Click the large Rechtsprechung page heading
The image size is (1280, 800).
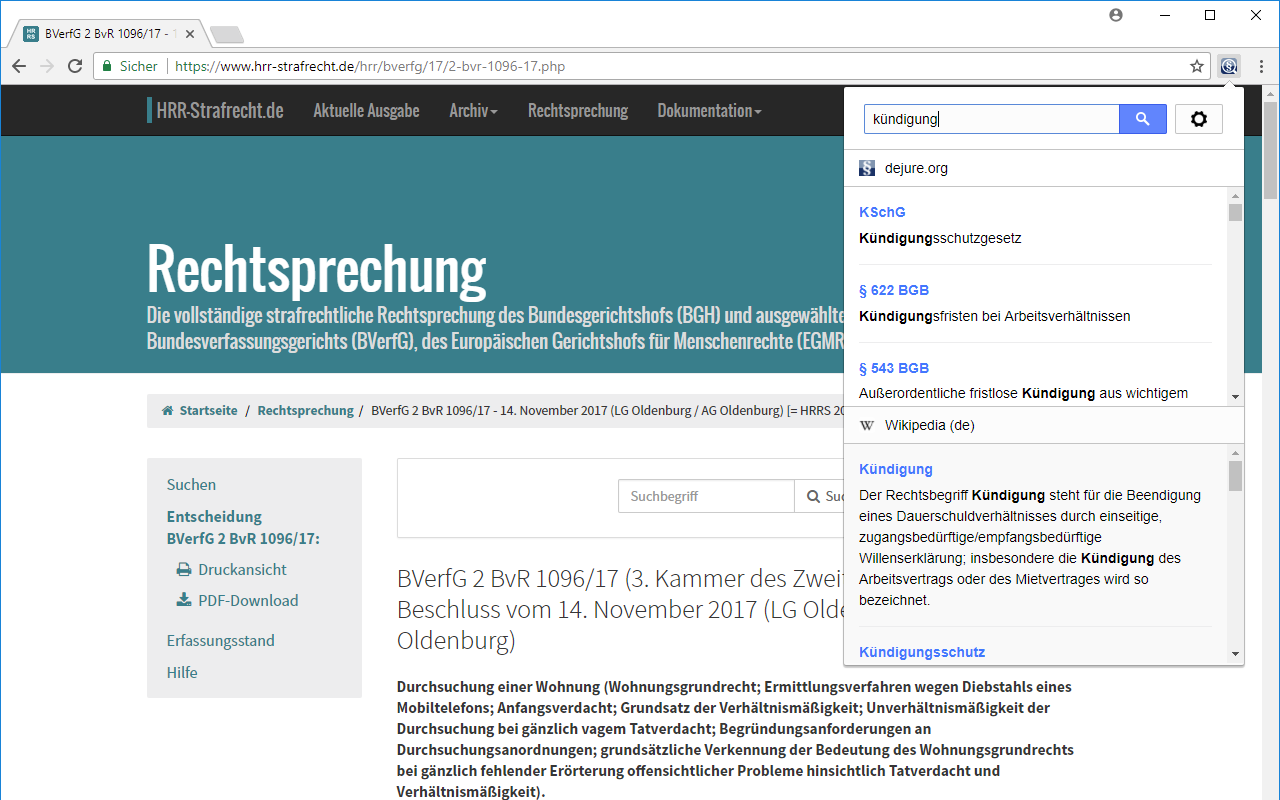click(x=316, y=269)
